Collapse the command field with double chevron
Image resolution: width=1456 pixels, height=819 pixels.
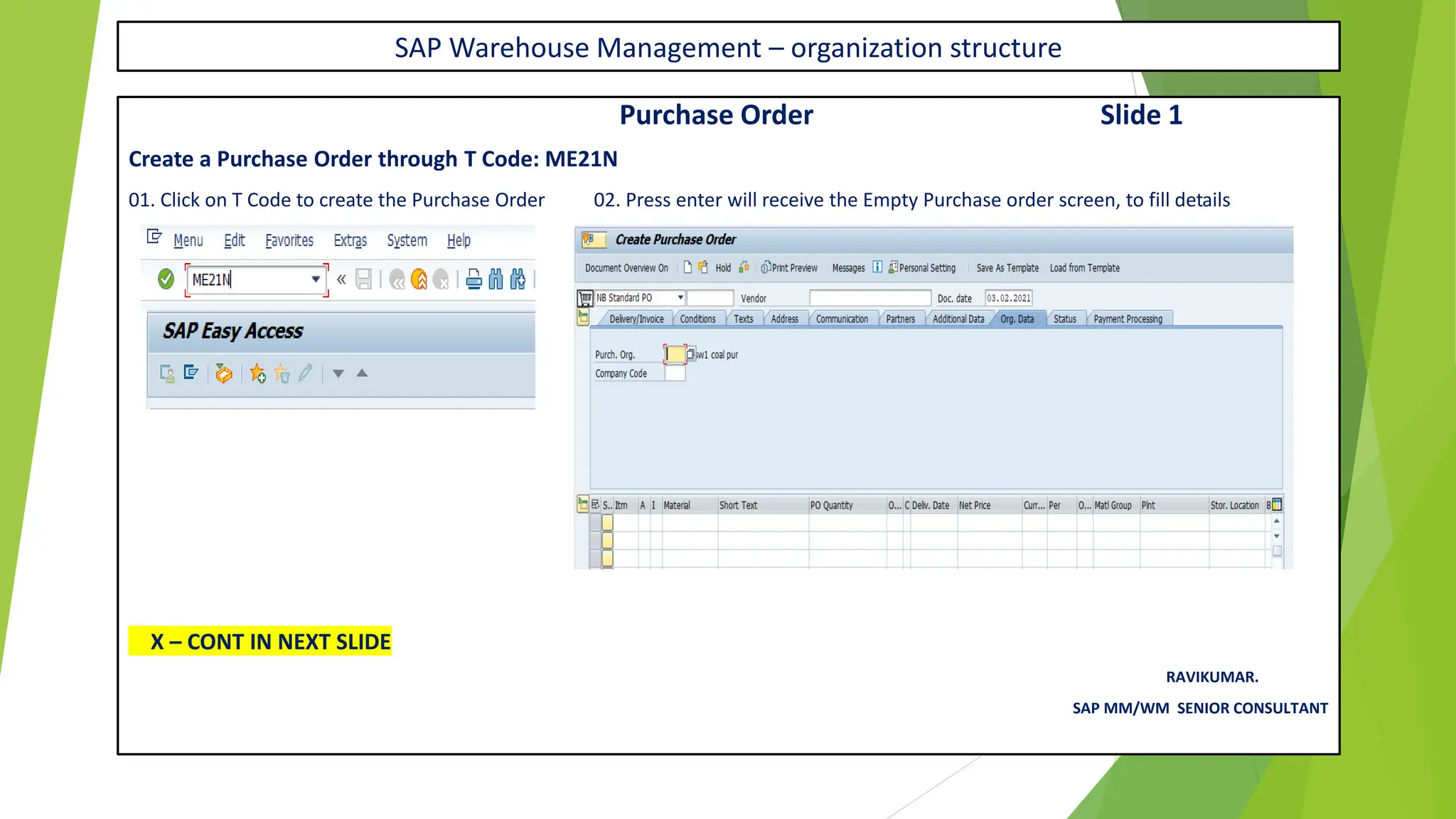(341, 279)
